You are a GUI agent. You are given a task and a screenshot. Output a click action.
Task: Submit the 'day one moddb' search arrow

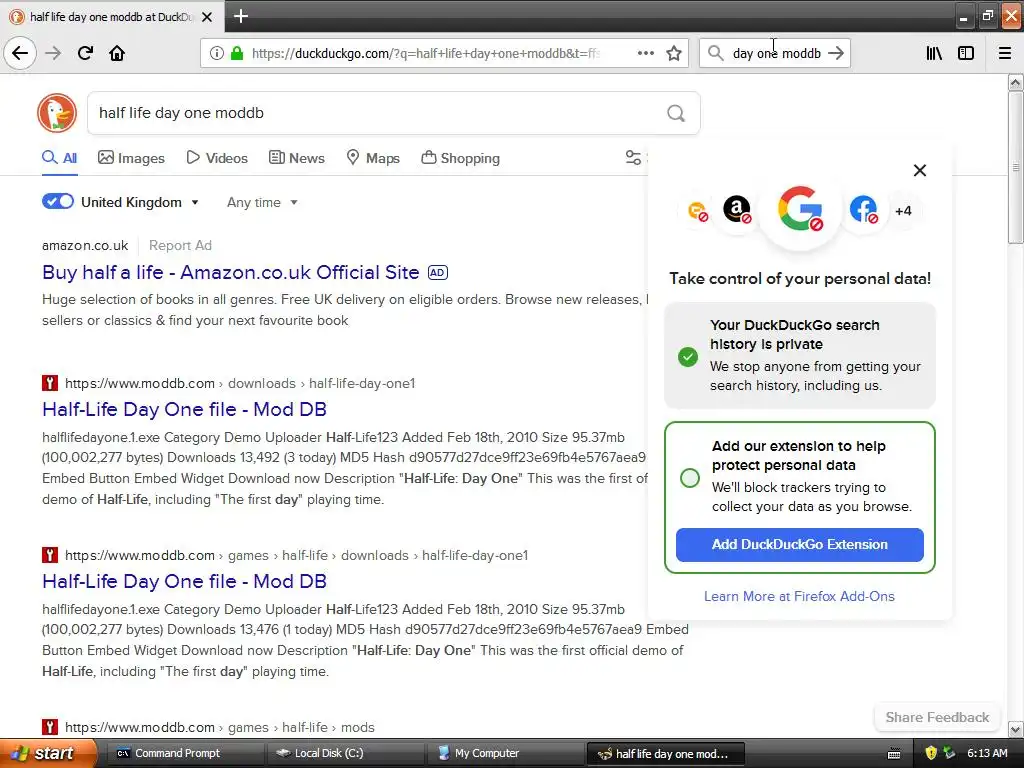[836, 53]
